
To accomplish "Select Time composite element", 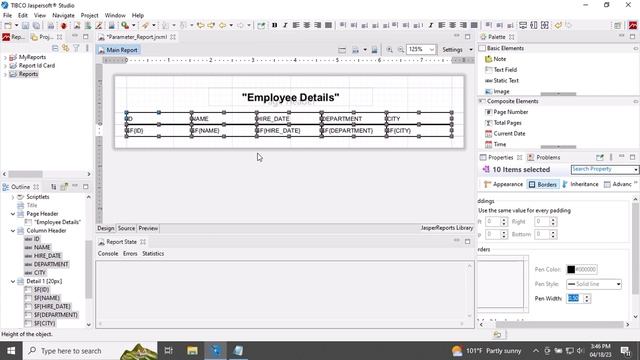I will tap(496, 144).
